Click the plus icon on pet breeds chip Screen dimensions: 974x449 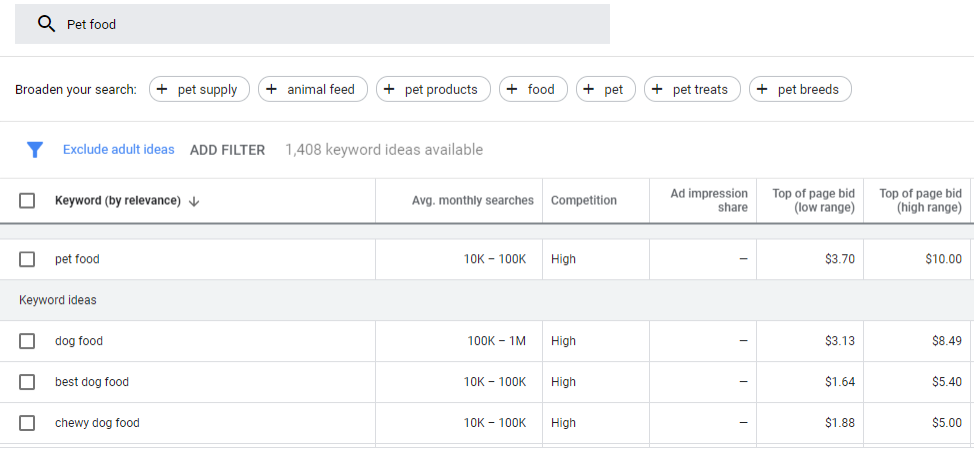coord(763,90)
